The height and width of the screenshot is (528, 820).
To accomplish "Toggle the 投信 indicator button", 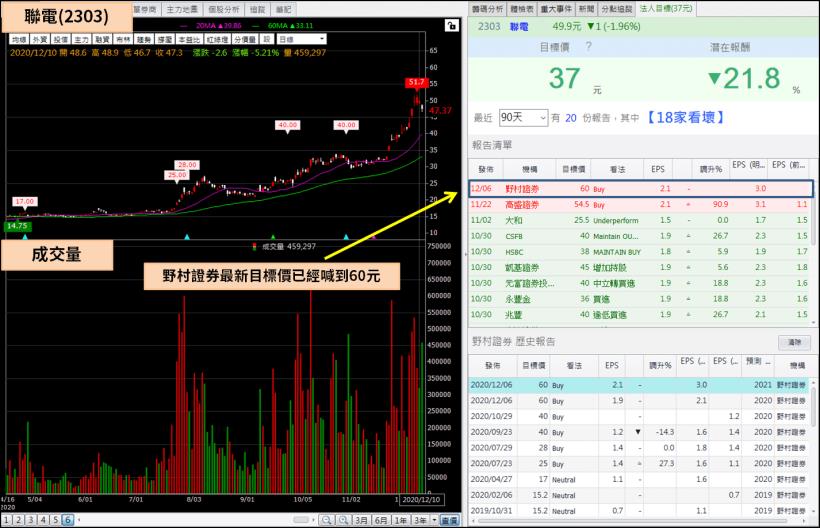I will pyautogui.click(x=61, y=40).
